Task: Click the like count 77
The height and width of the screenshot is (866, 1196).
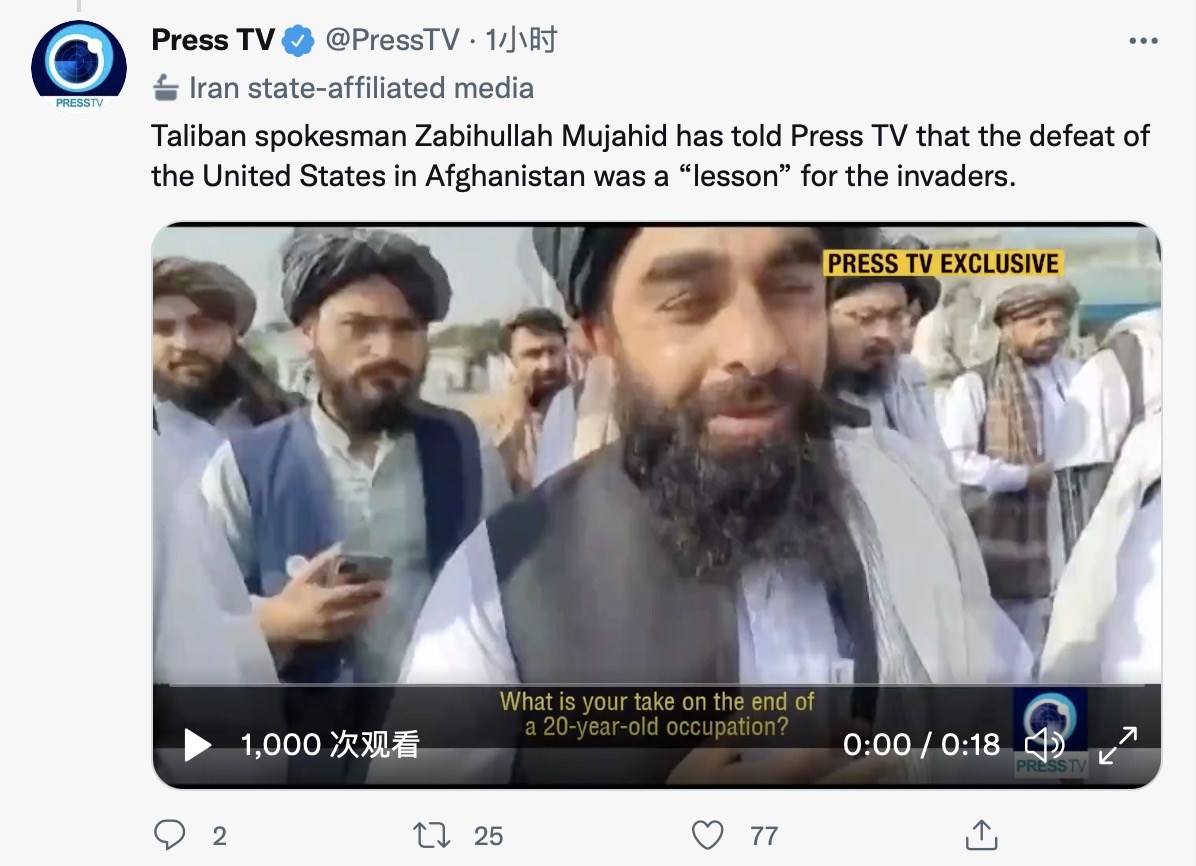Action: (764, 836)
